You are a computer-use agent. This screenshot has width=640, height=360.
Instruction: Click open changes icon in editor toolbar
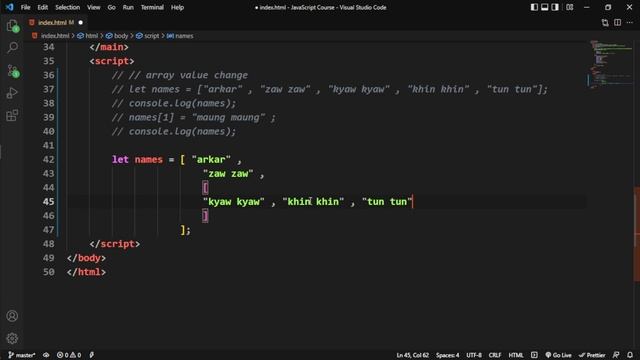pyautogui.click(x=605, y=23)
